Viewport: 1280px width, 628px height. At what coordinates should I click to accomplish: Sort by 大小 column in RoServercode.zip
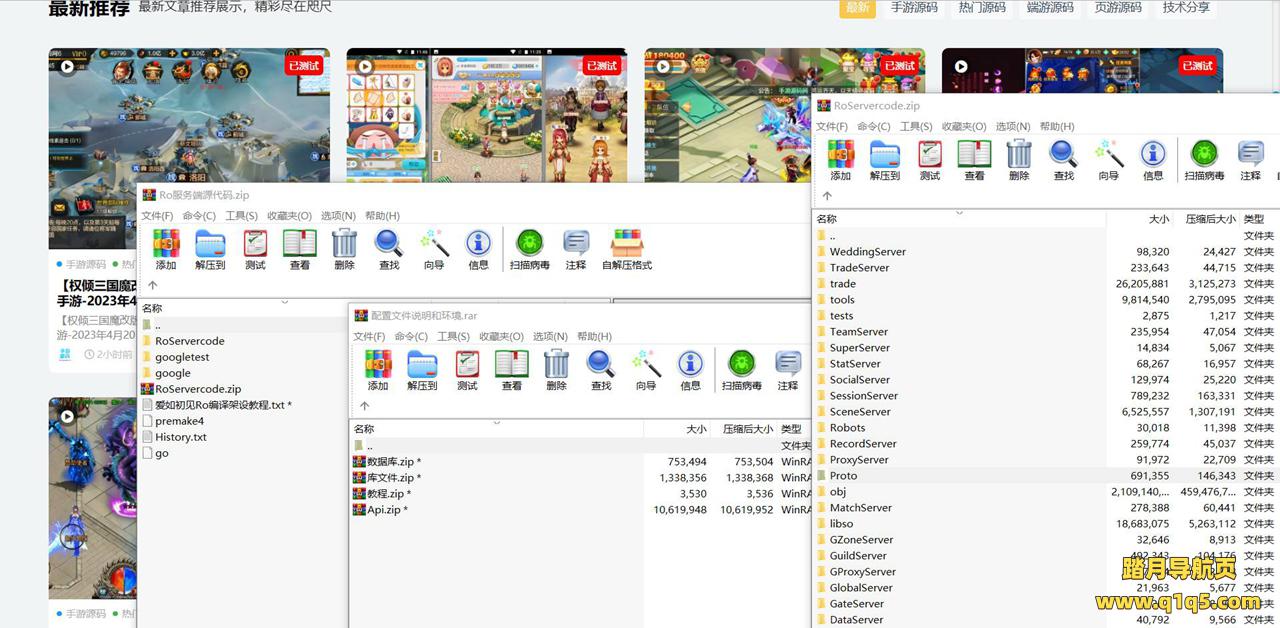click(x=1158, y=219)
